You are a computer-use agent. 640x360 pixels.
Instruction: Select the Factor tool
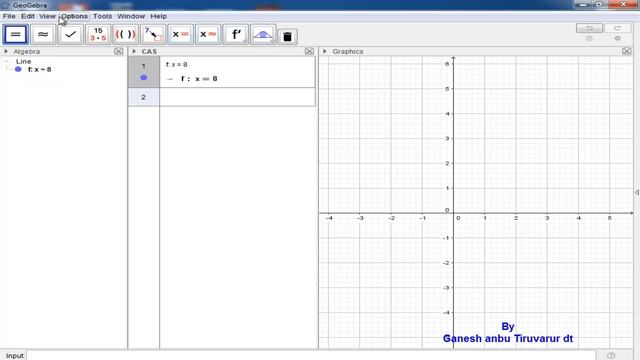(x=98, y=35)
